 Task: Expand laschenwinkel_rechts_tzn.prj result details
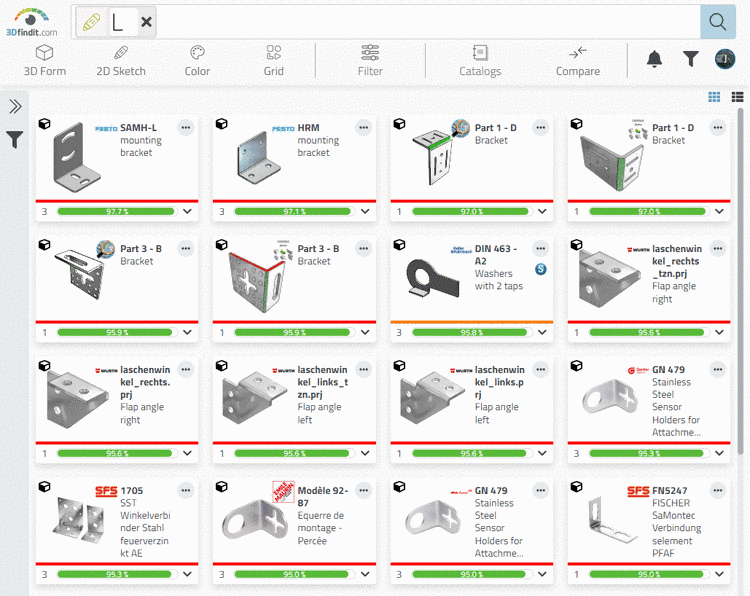719,332
